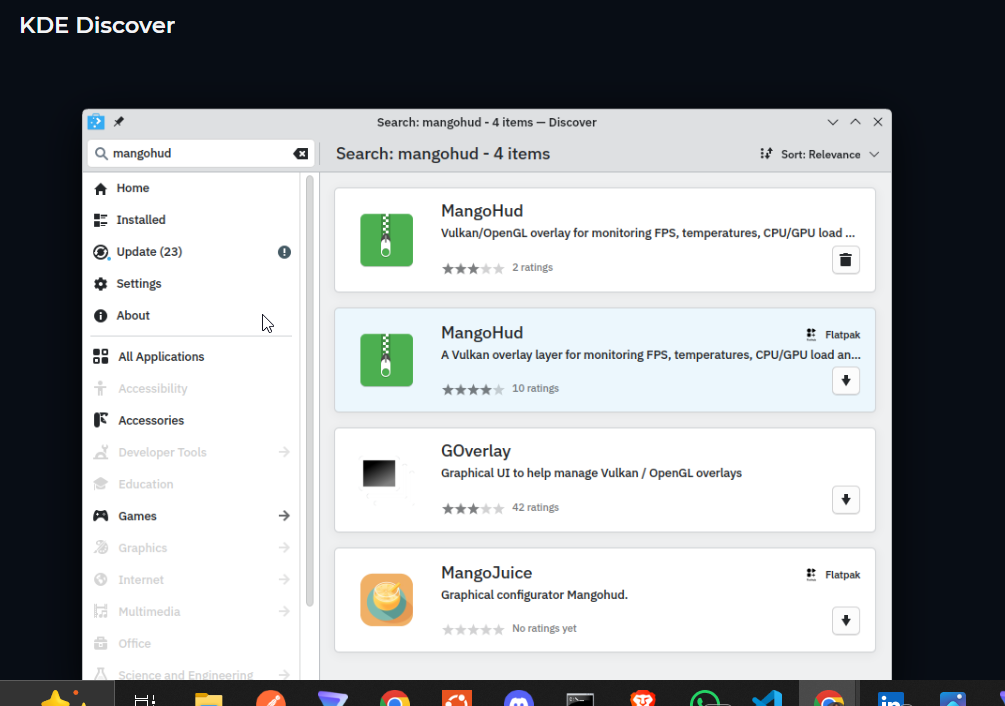Expand Graphics subcategories arrow
Image resolution: width=1005 pixels, height=706 pixels.
click(284, 548)
